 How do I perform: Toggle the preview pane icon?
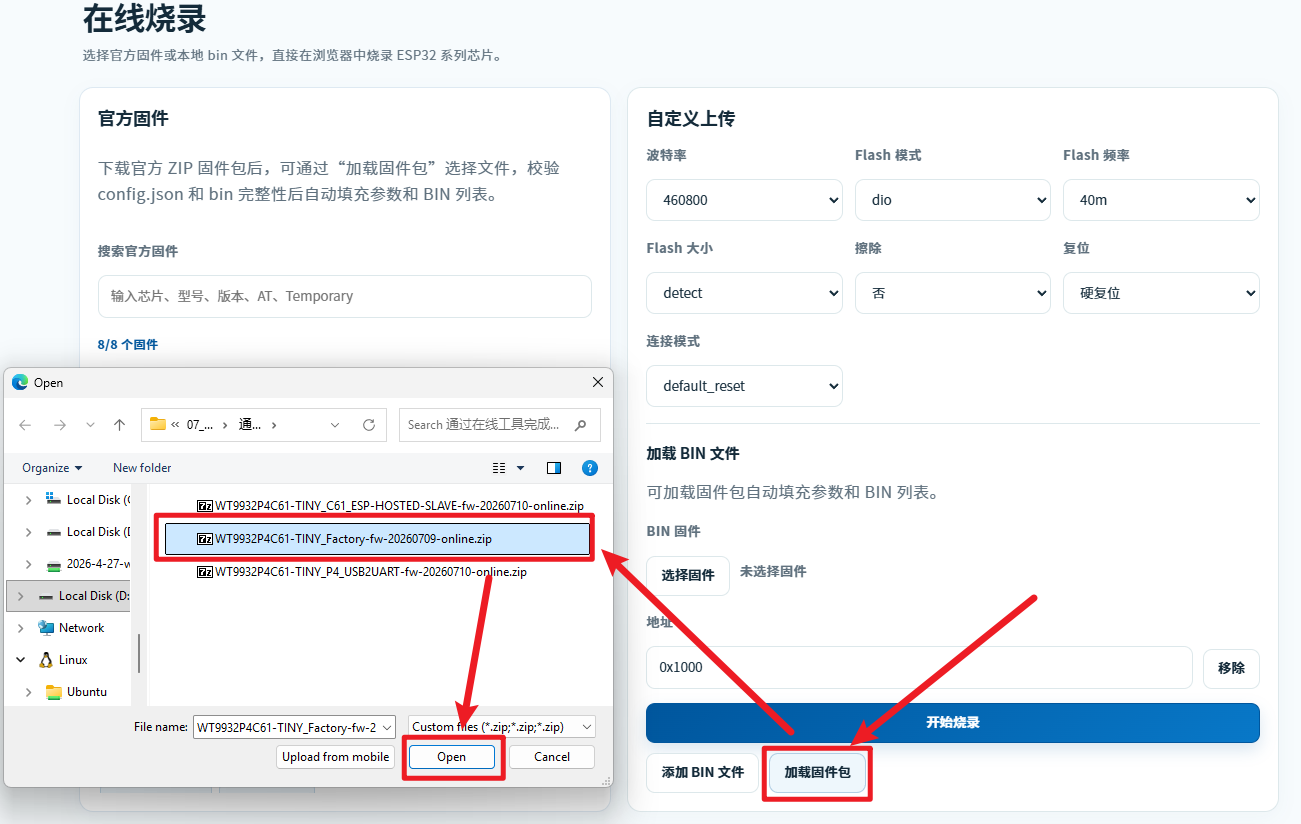tap(554, 468)
